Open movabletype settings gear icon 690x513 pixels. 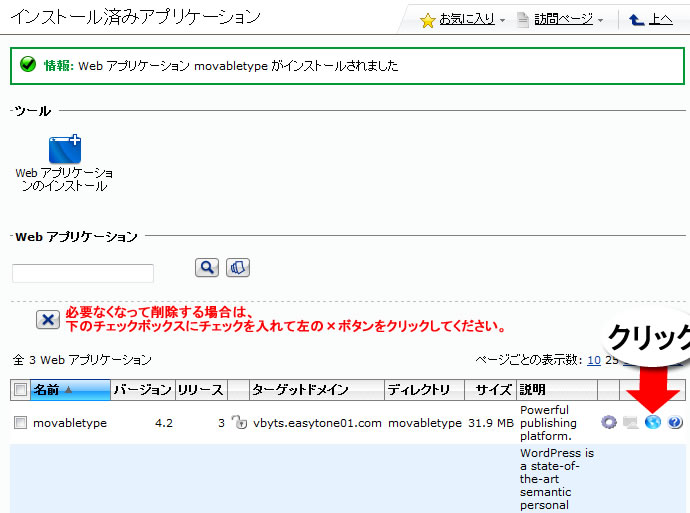point(609,423)
